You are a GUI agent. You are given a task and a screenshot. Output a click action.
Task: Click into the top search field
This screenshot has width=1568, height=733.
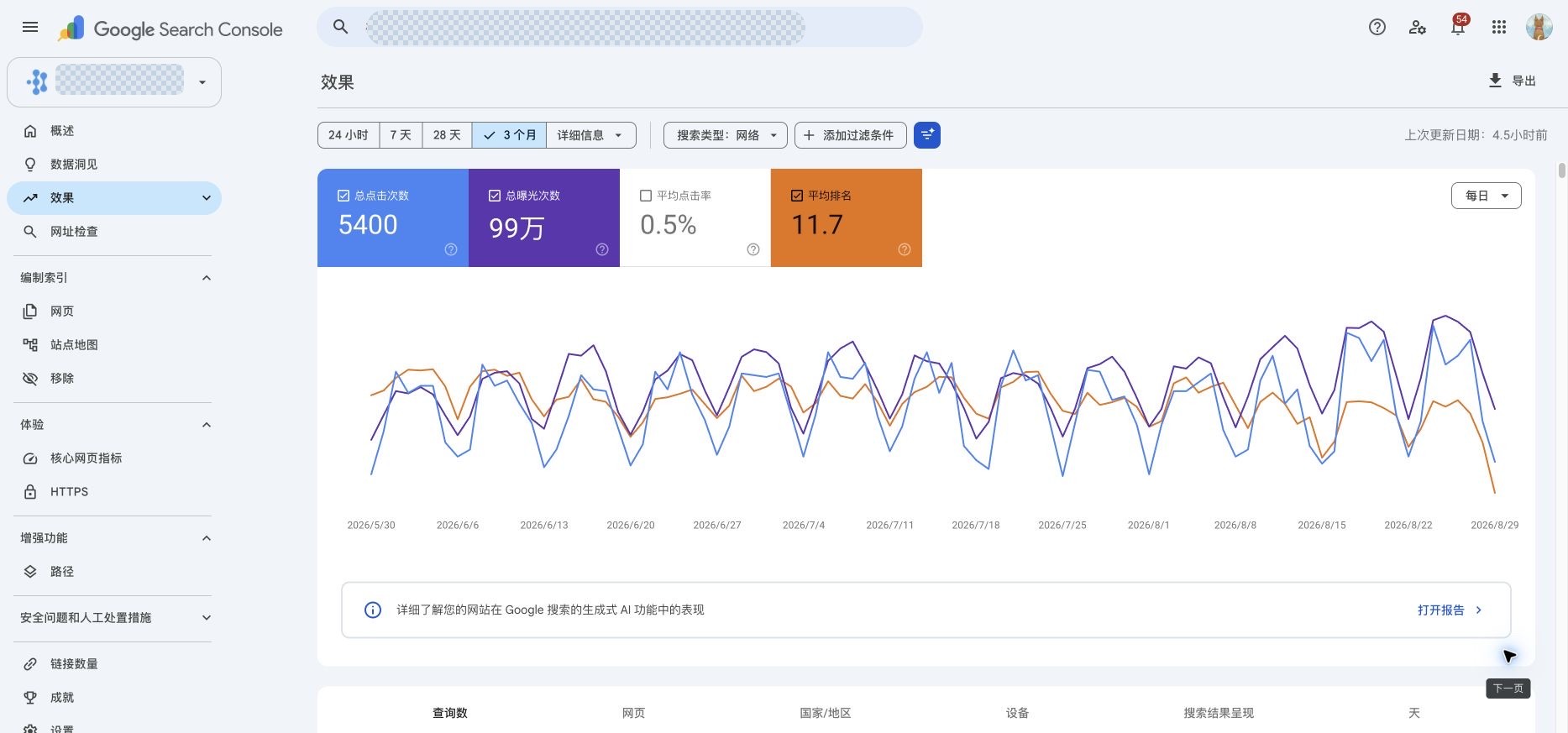coord(620,27)
